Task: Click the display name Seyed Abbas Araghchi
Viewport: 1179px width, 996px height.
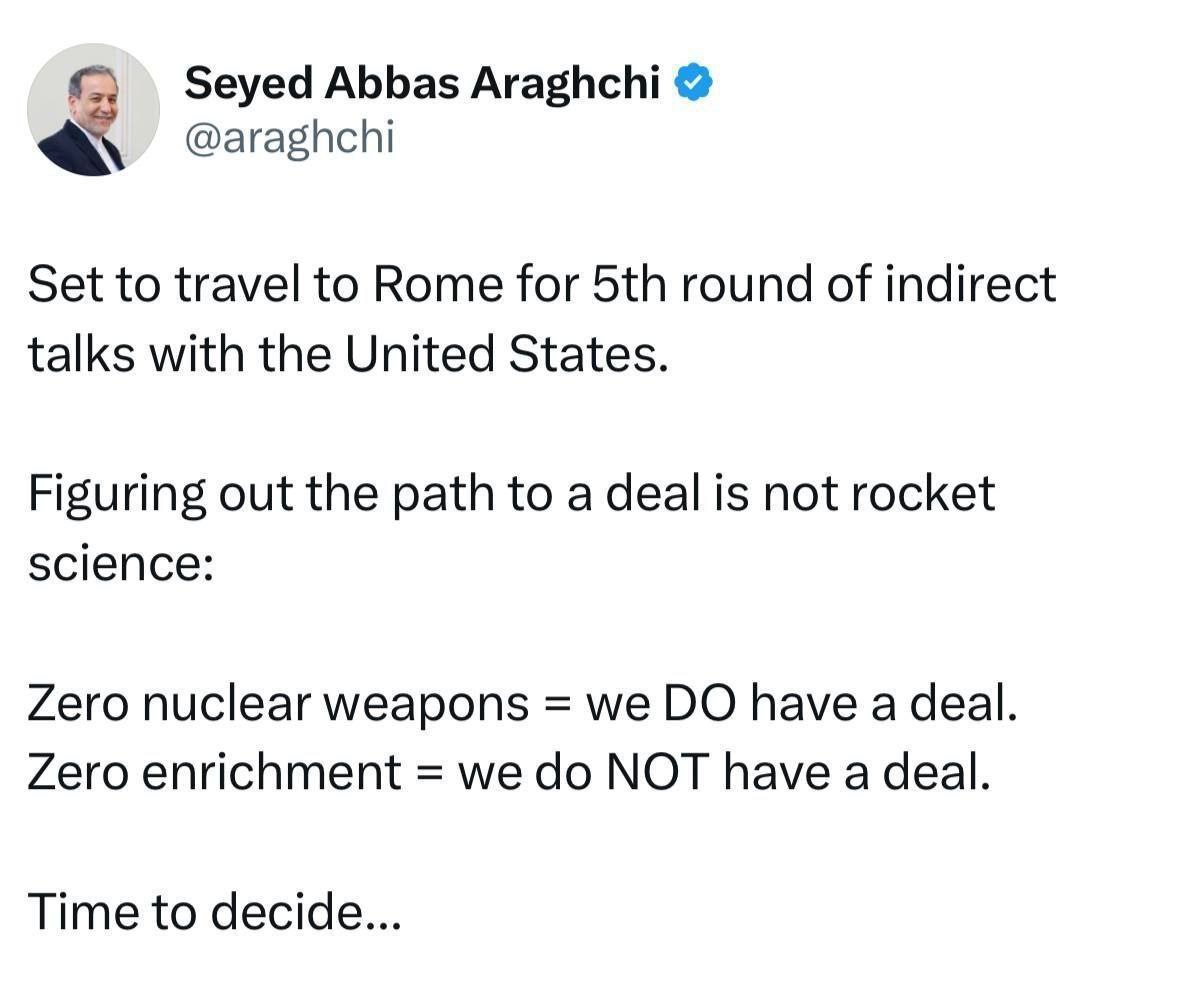Action: coord(422,85)
